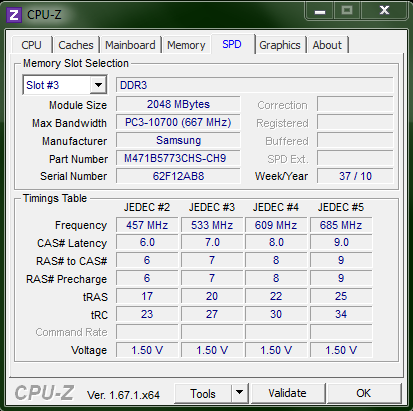Screen dimensions: 413x411
Task: Click tRAS value 22
Action: (276, 296)
